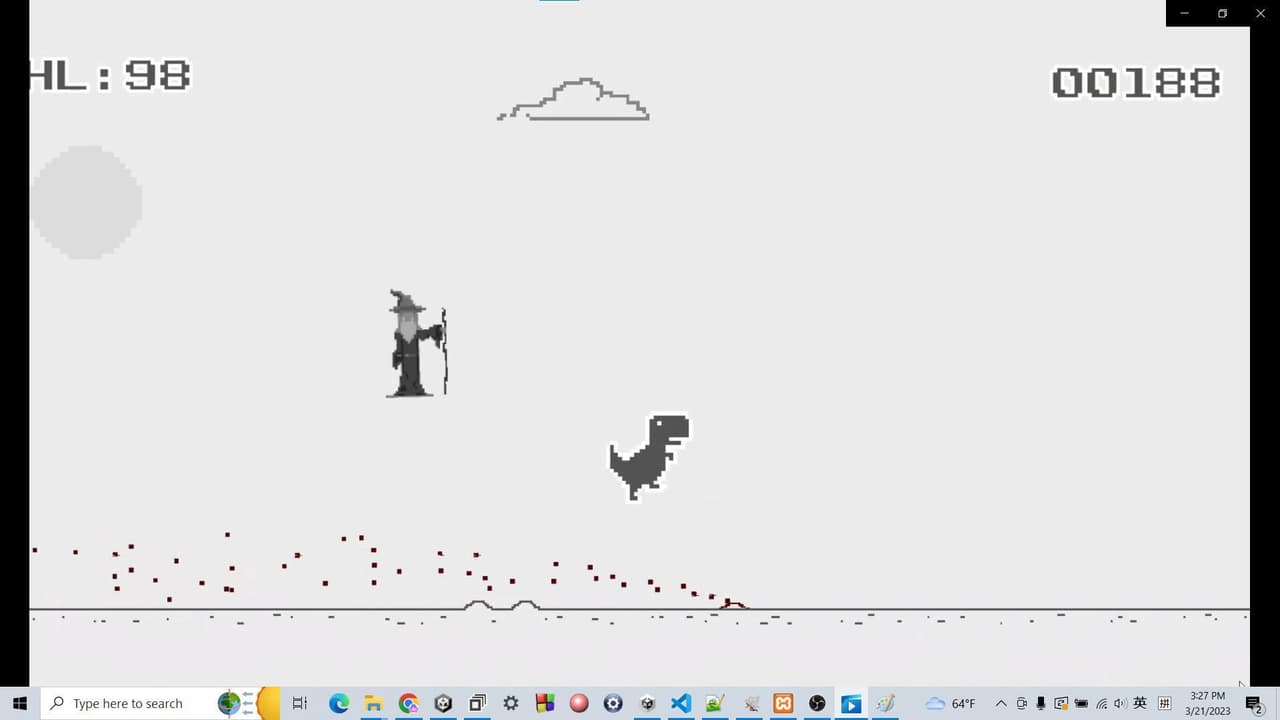Image resolution: width=1280 pixels, height=720 pixels.
Task: Open Visual Studio Code from the taskbar
Action: click(x=681, y=703)
